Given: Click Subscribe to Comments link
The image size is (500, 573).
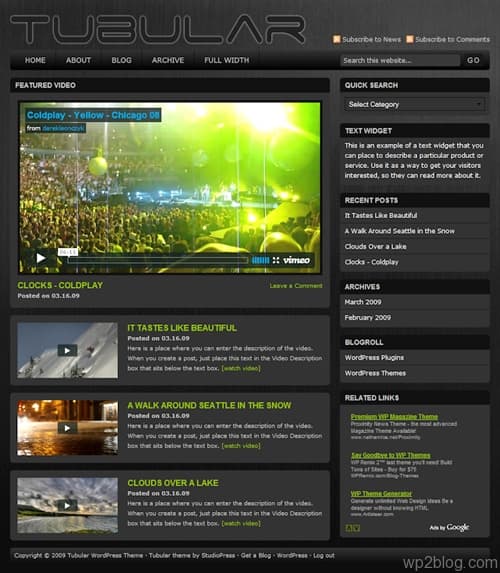Looking at the screenshot, I should coord(452,39).
